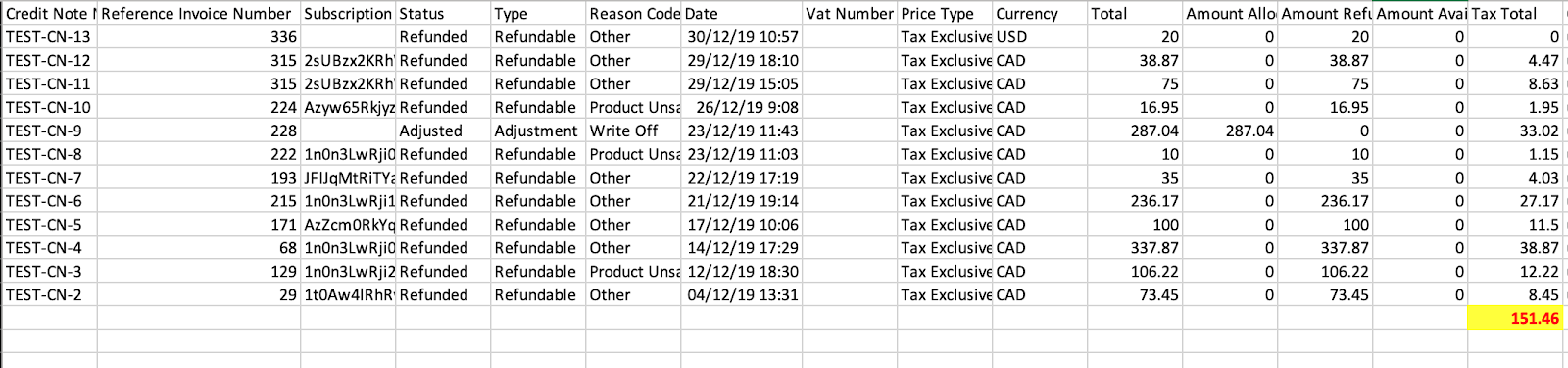The image size is (1568, 368).
Task: Click the reference invoice number 336 cell
Action: tap(199, 37)
